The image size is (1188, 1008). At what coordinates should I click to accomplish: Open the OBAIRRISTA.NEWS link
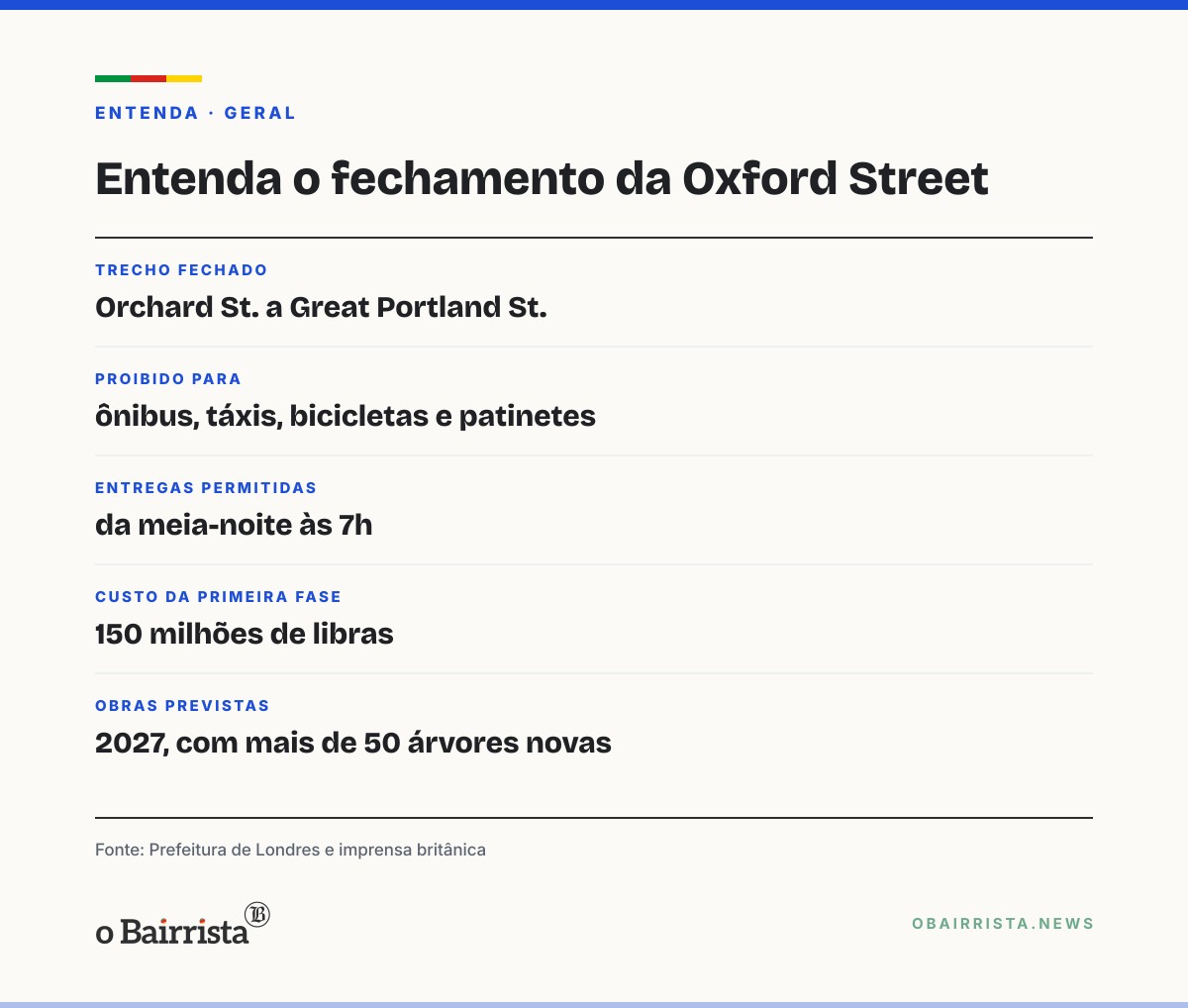click(x=1003, y=924)
